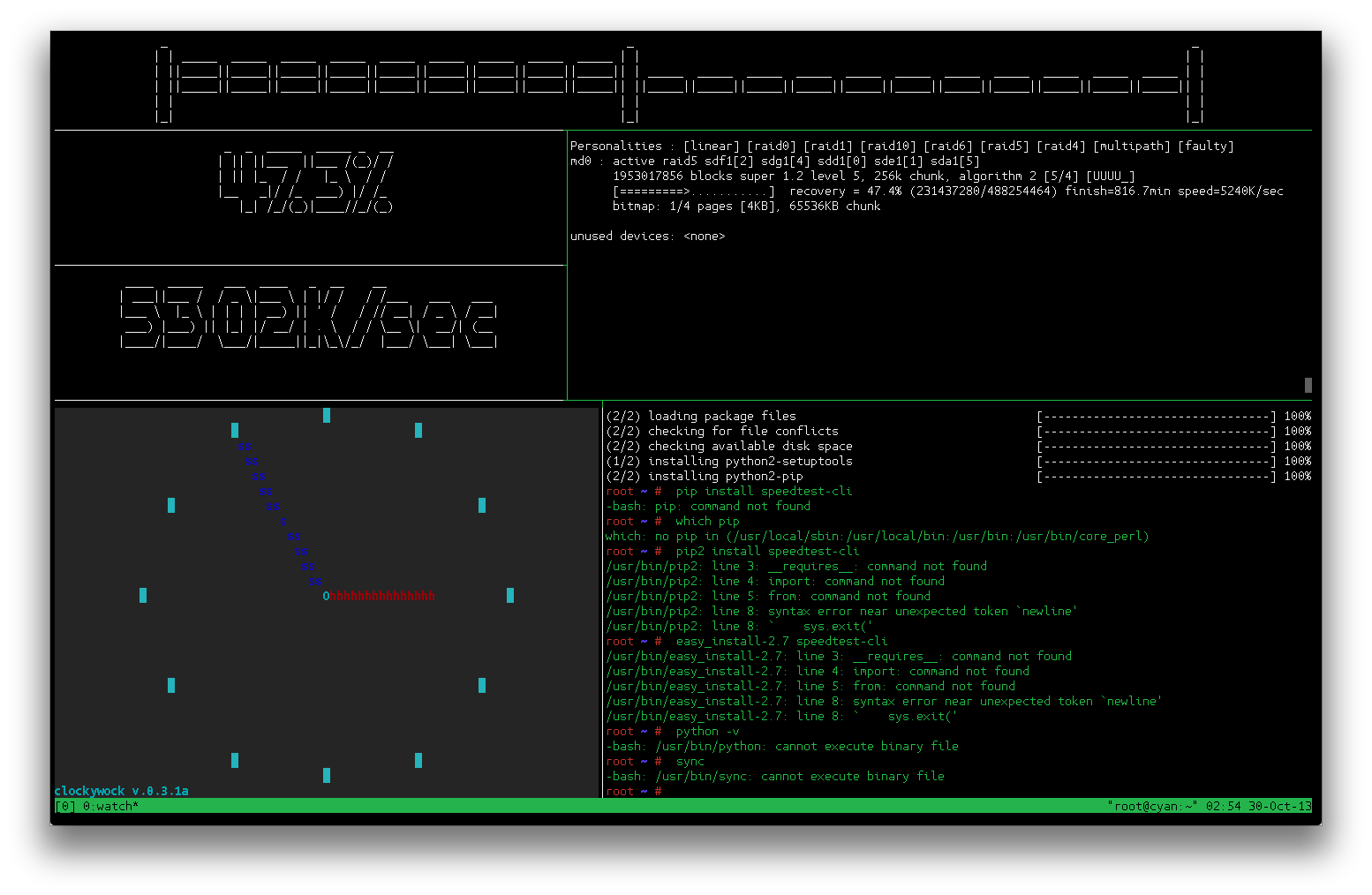Click the last empty 'root ~ #' prompt
Viewport: 1372px width, 895px height.
[x=634, y=792]
